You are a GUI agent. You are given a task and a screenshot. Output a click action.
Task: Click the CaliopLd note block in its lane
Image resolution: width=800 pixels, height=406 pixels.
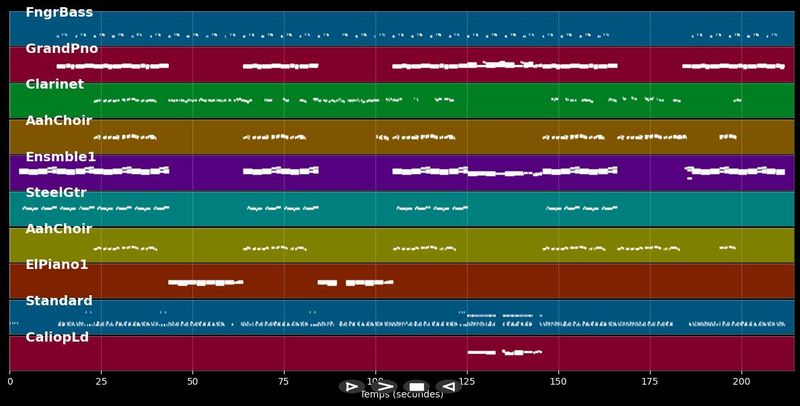pyautogui.click(x=482, y=352)
